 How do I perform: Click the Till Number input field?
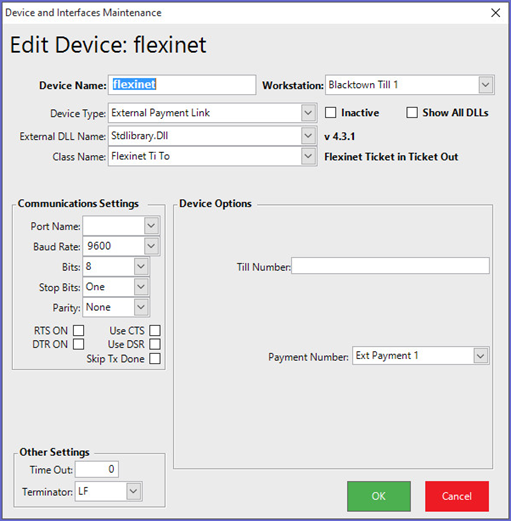390,266
